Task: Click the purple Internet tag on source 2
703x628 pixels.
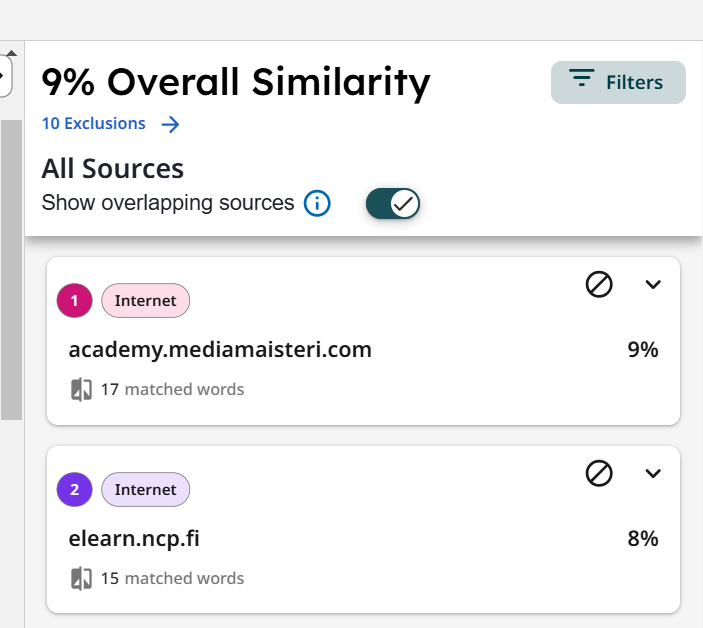Action: click(146, 489)
